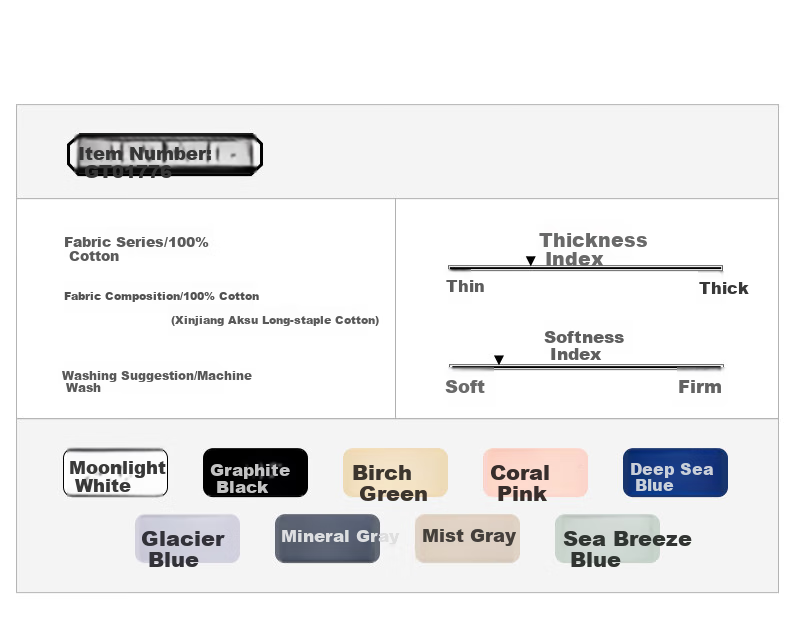Pick the Sea Breeze Blue swatch
This screenshot has height=634, width=790.
608,538
